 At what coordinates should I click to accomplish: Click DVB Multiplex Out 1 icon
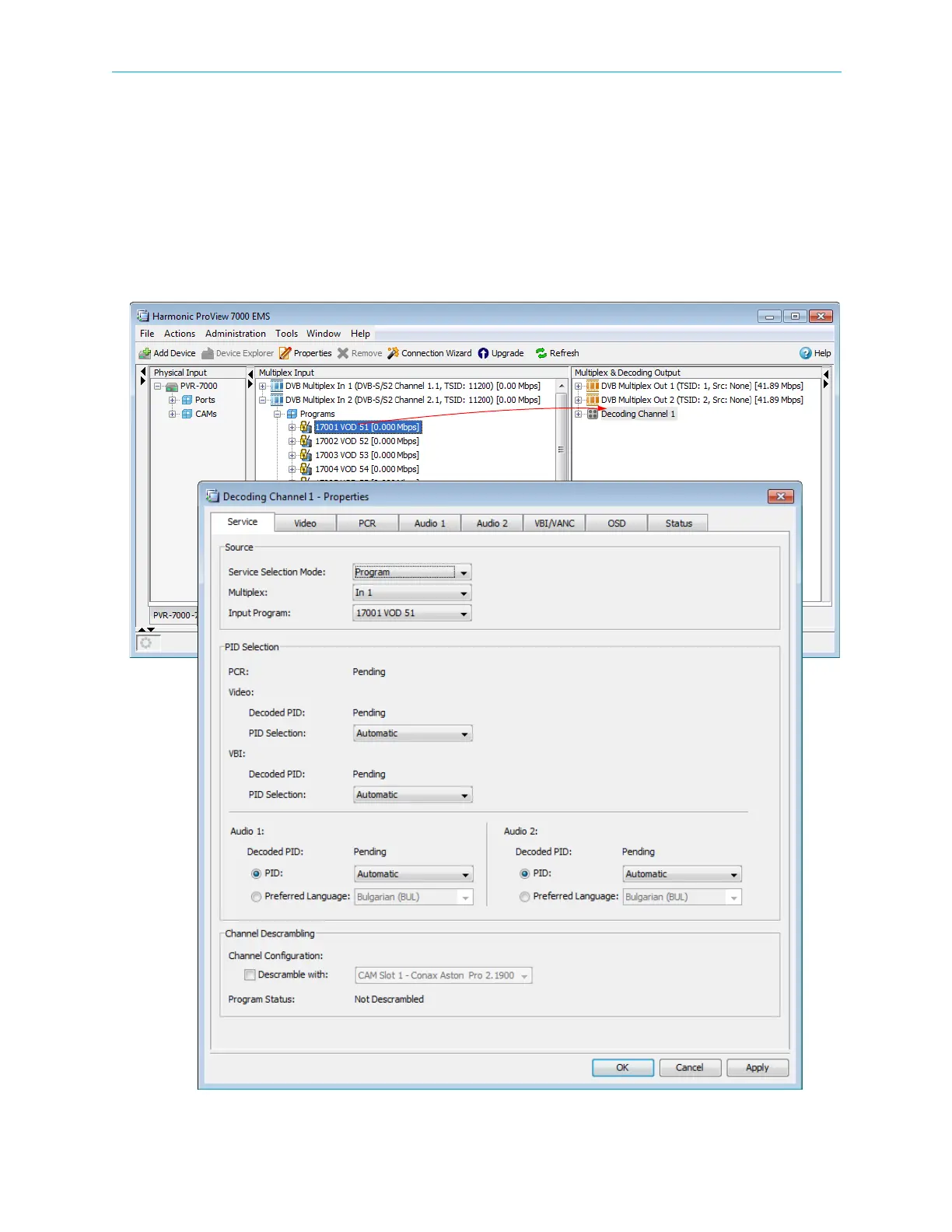(593, 387)
